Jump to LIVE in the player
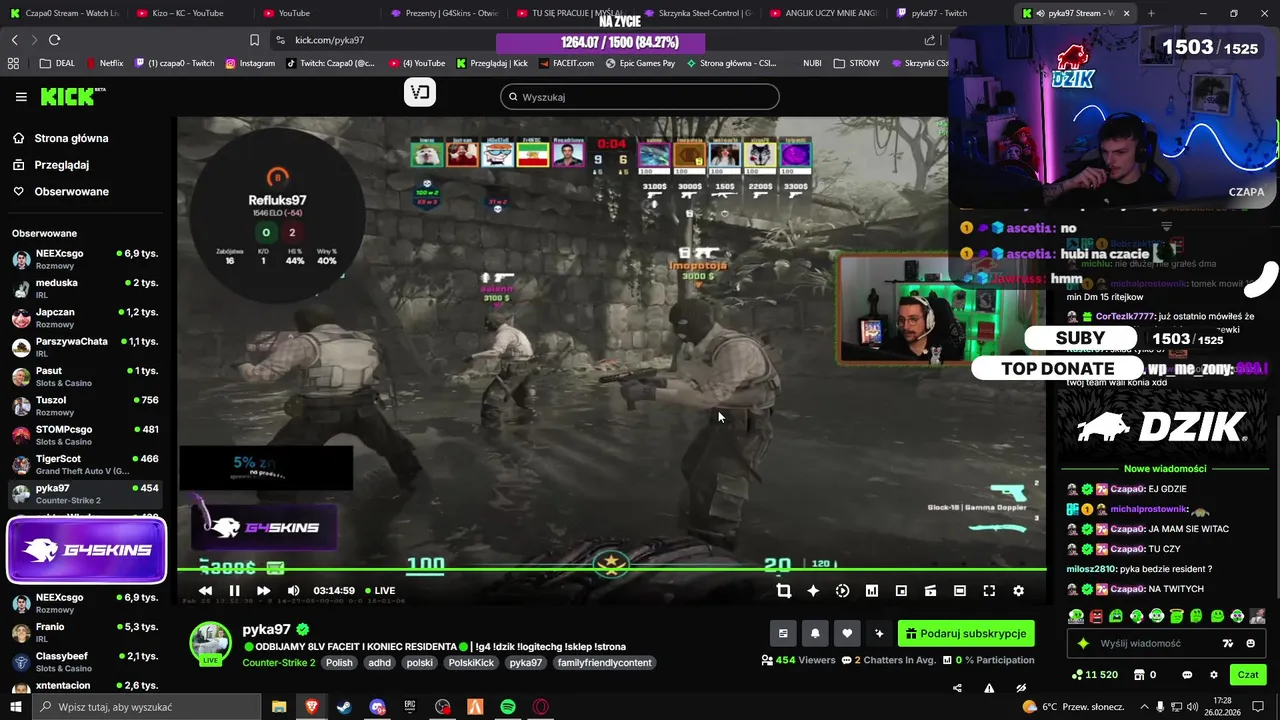The width and height of the screenshot is (1280, 720). [x=379, y=591]
